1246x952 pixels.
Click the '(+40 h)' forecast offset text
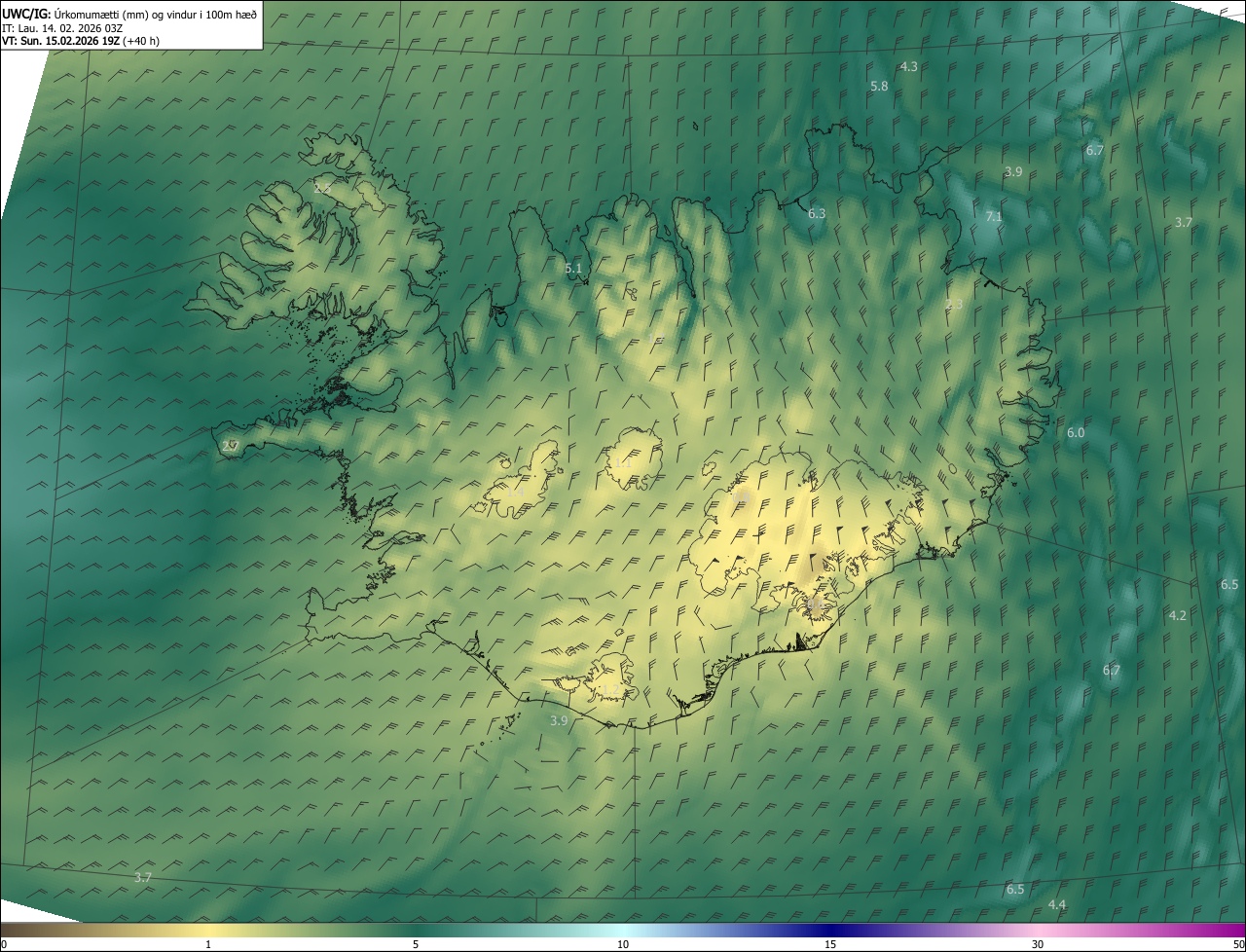click(x=141, y=41)
